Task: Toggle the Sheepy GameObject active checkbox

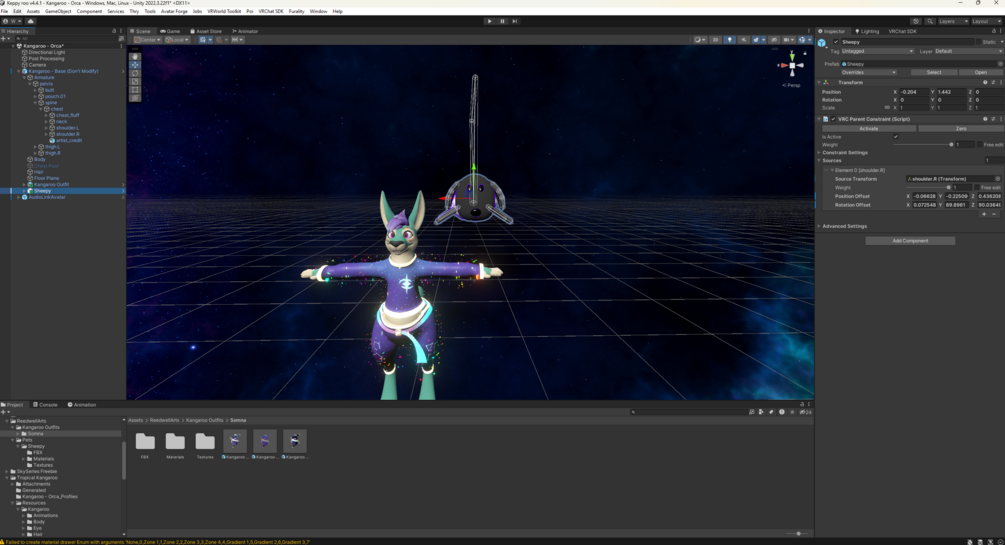Action: (836, 42)
